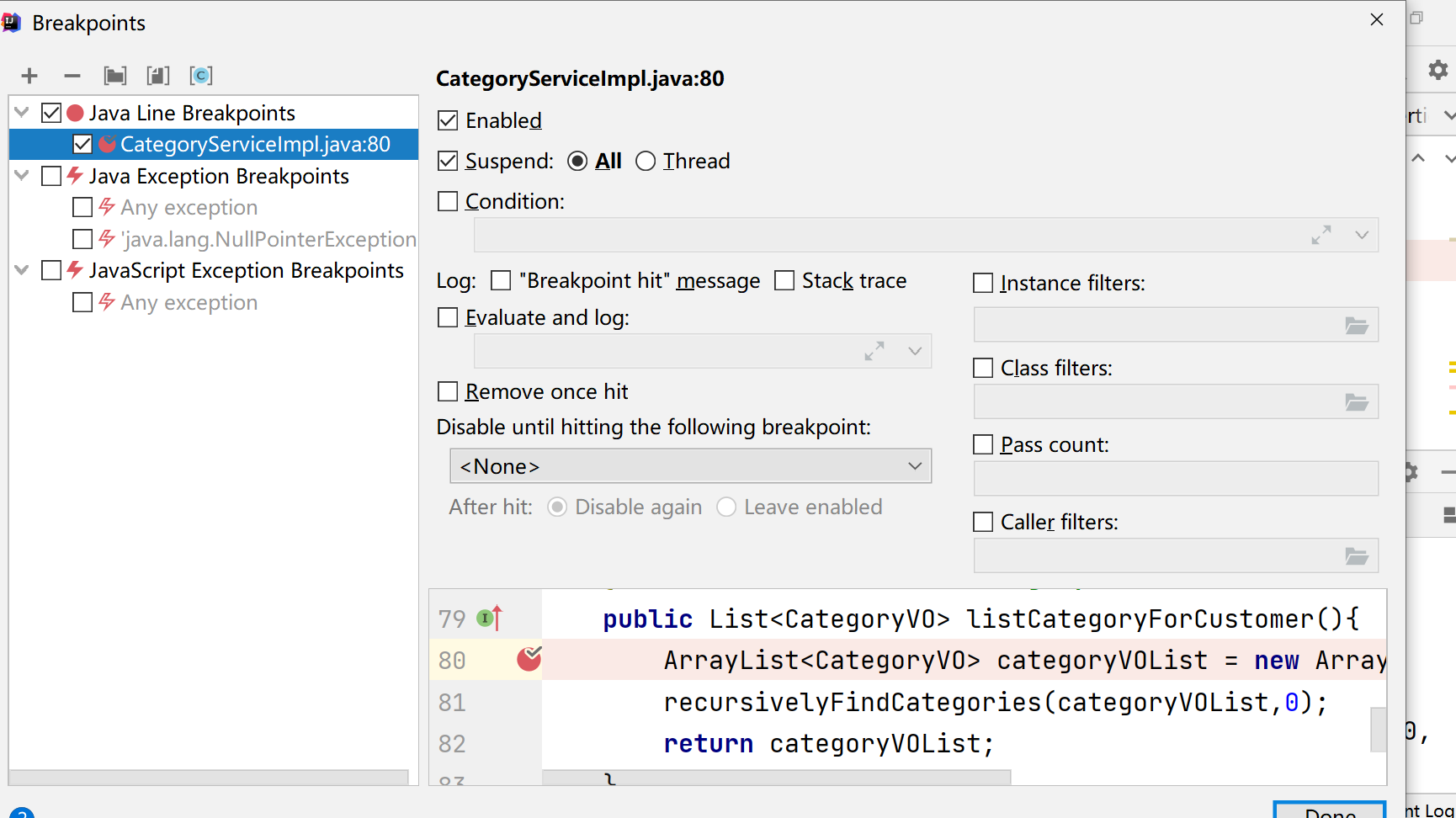Check "Breakpoint hit" message log option
This screenshot has height=818, width=1456.
point(501,280)
